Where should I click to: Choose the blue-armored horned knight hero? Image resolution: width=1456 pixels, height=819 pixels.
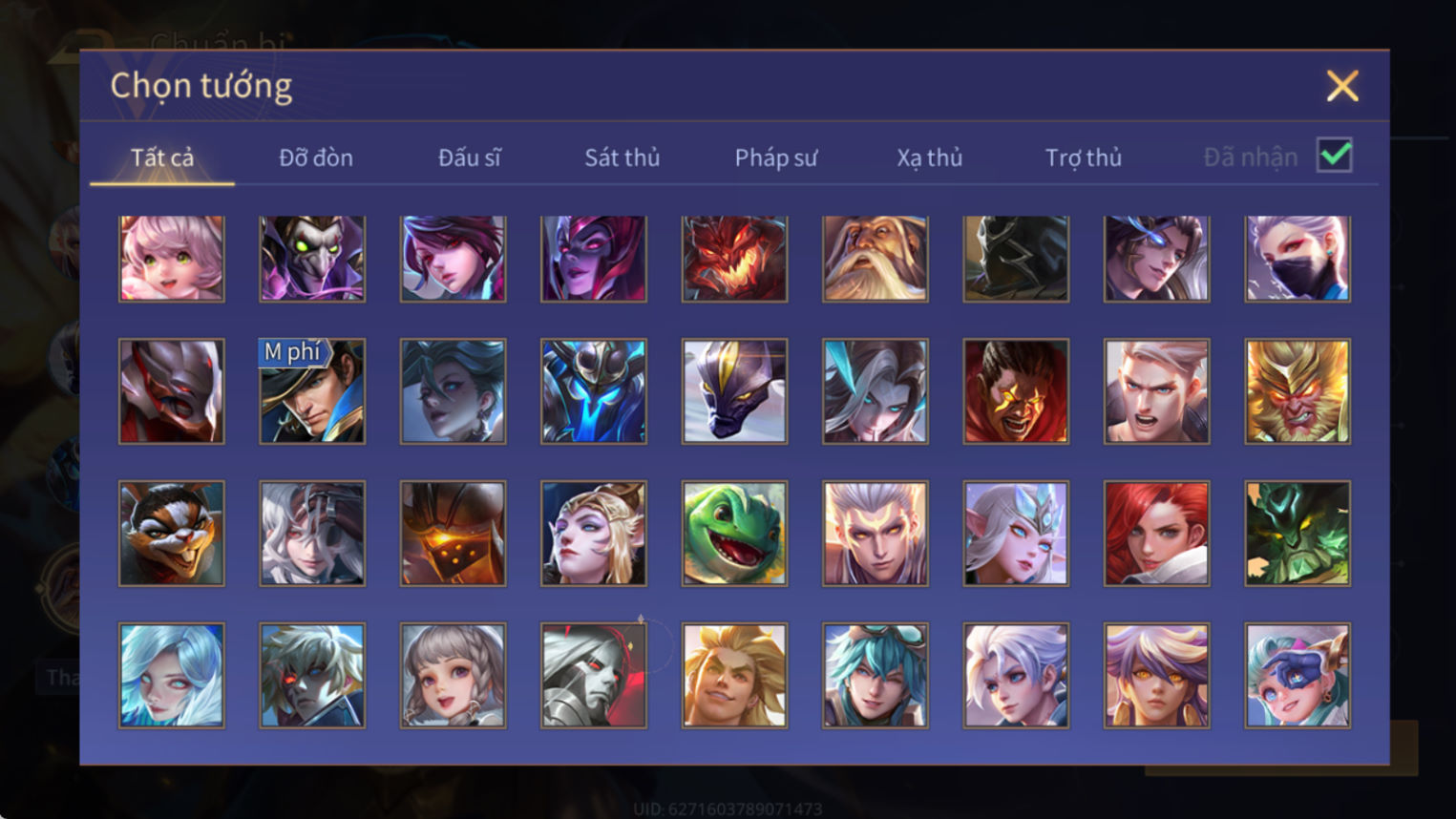tap(594, 391)
